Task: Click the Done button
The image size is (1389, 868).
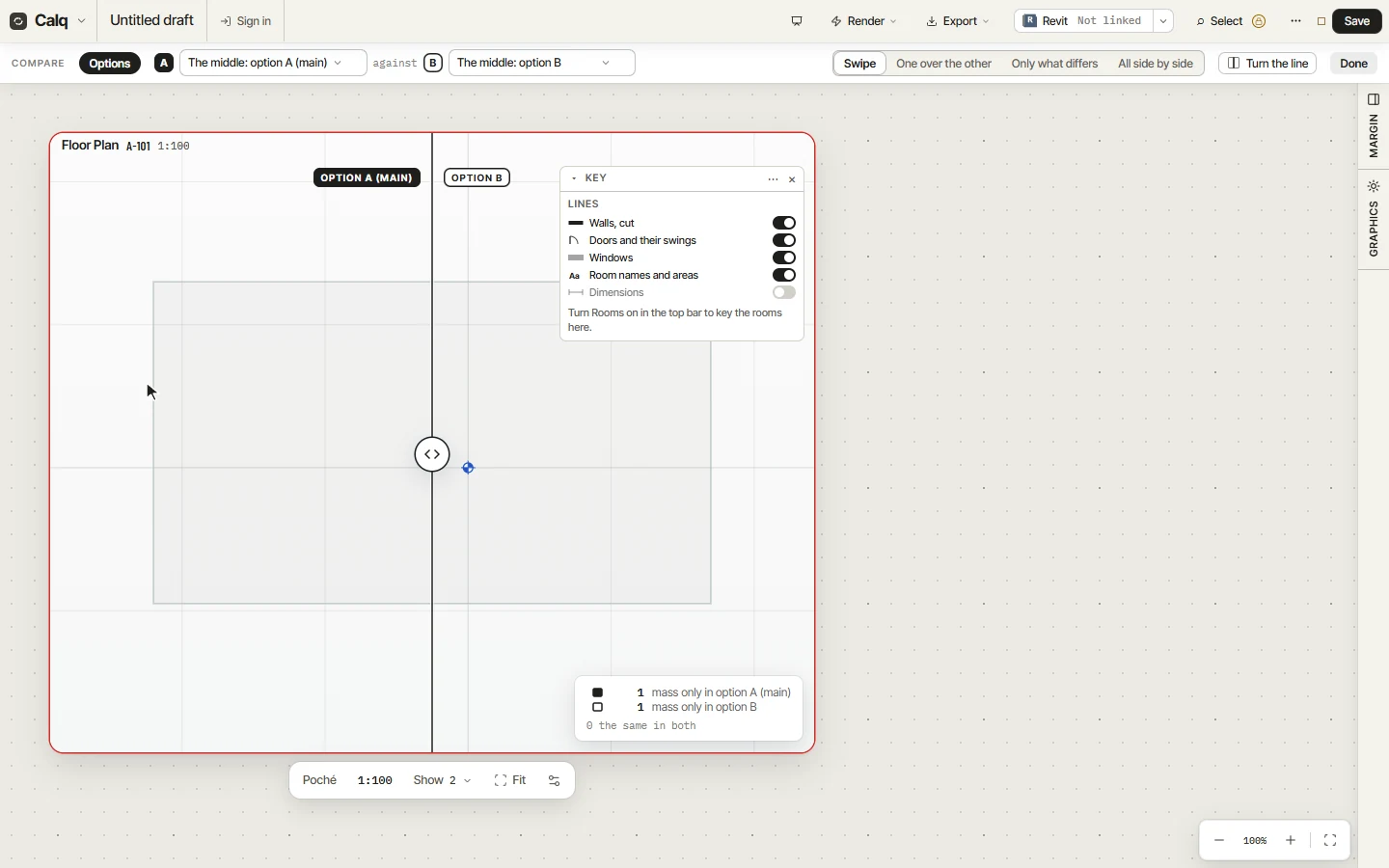Action: click(1354, 64)
